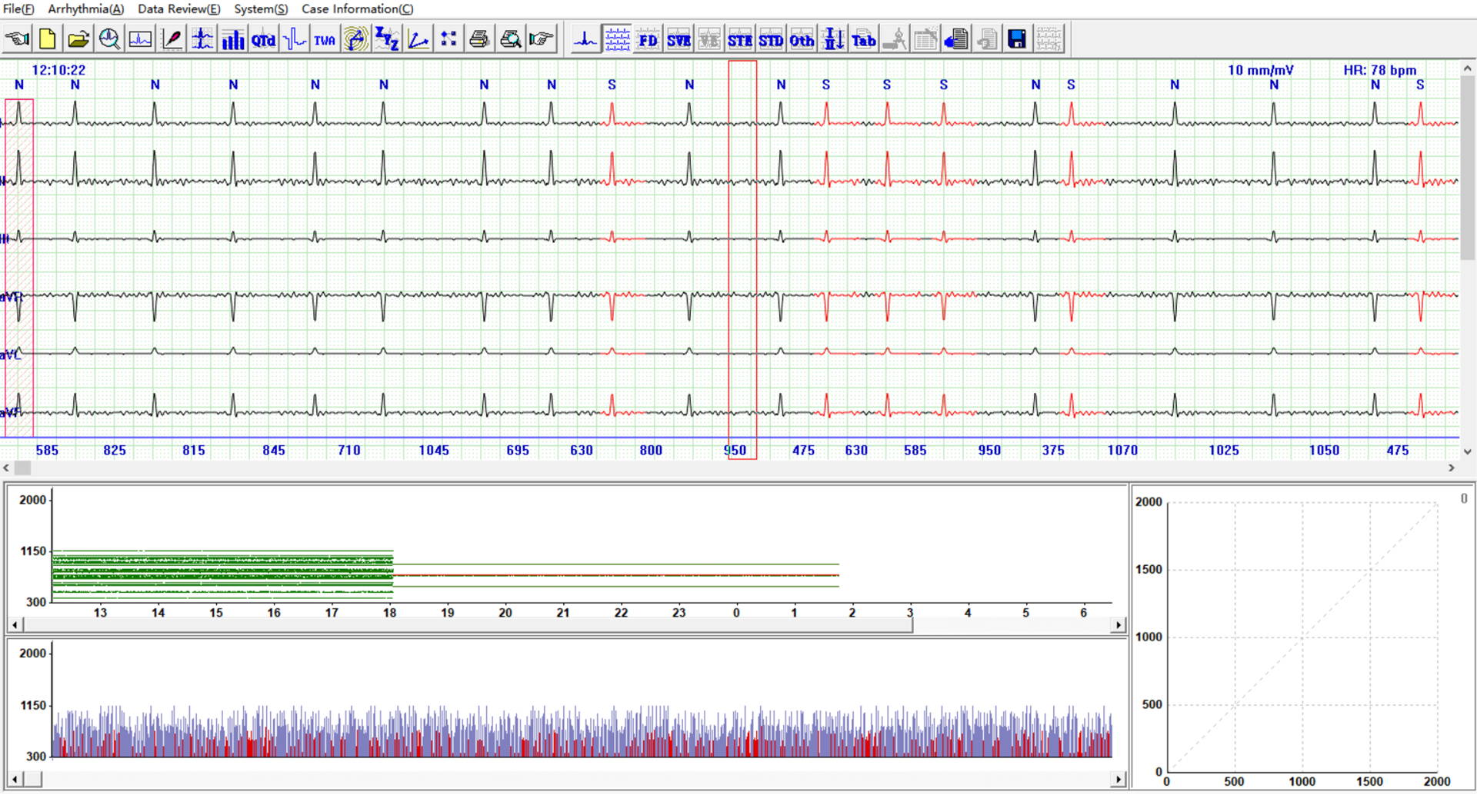The height and width of the screenshot is (812, 1477).
Task: Open the print preview magnifier icon
Action: point(510,39)
